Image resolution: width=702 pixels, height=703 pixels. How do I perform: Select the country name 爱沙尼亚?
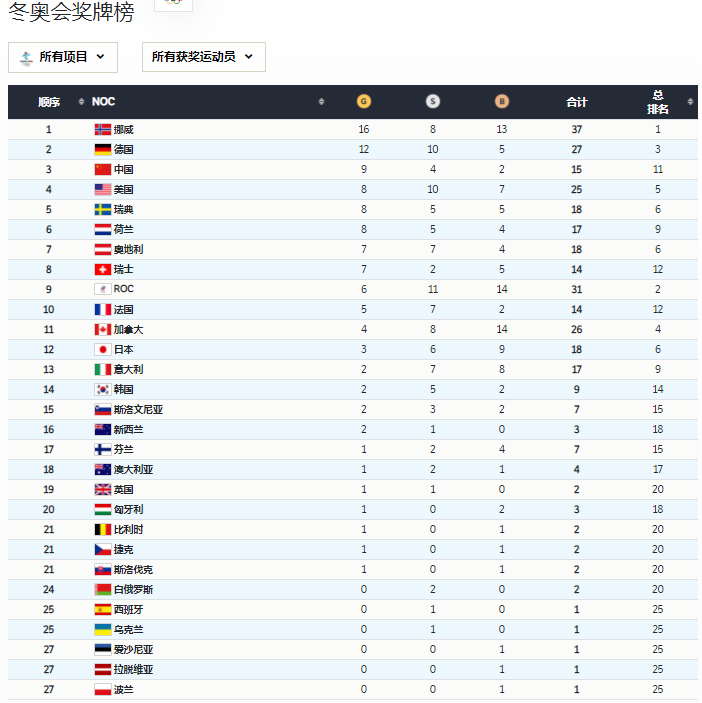click(133, 649)
